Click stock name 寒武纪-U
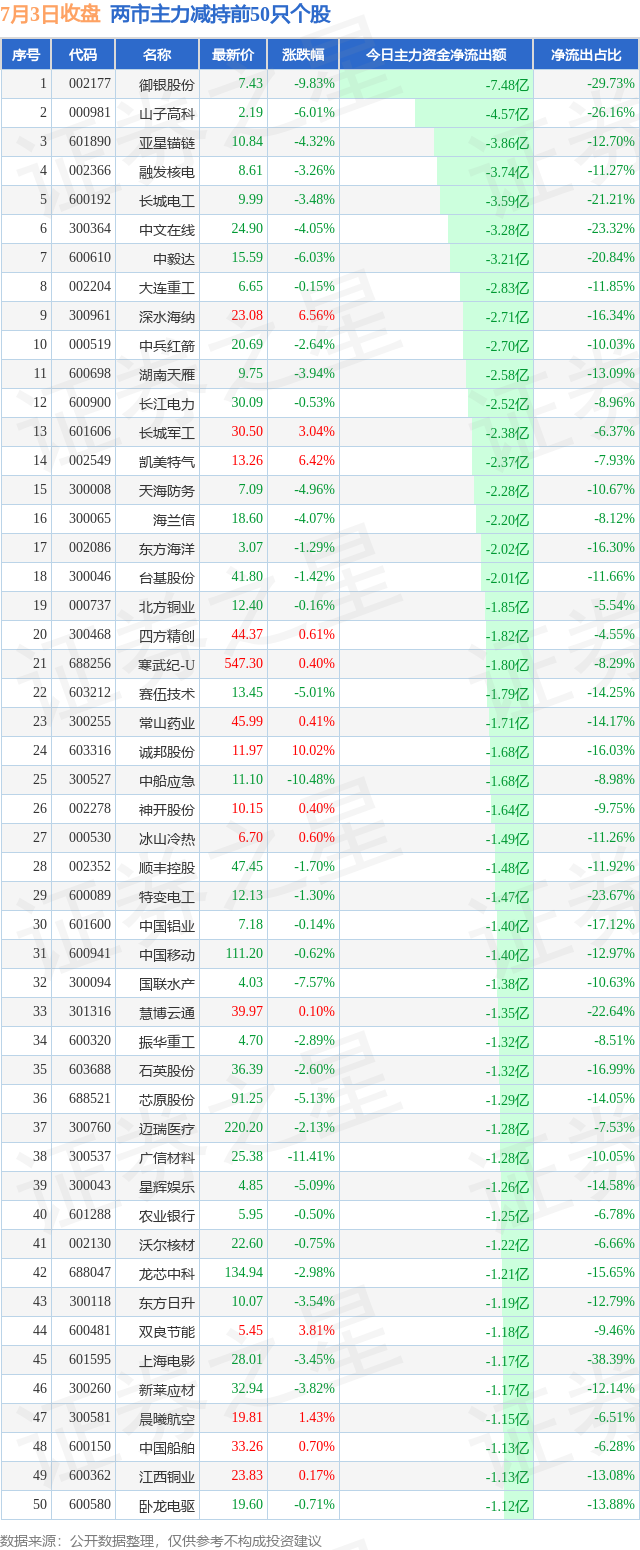The width and height of the screenshot is (640, 1550). click(167, 664)
